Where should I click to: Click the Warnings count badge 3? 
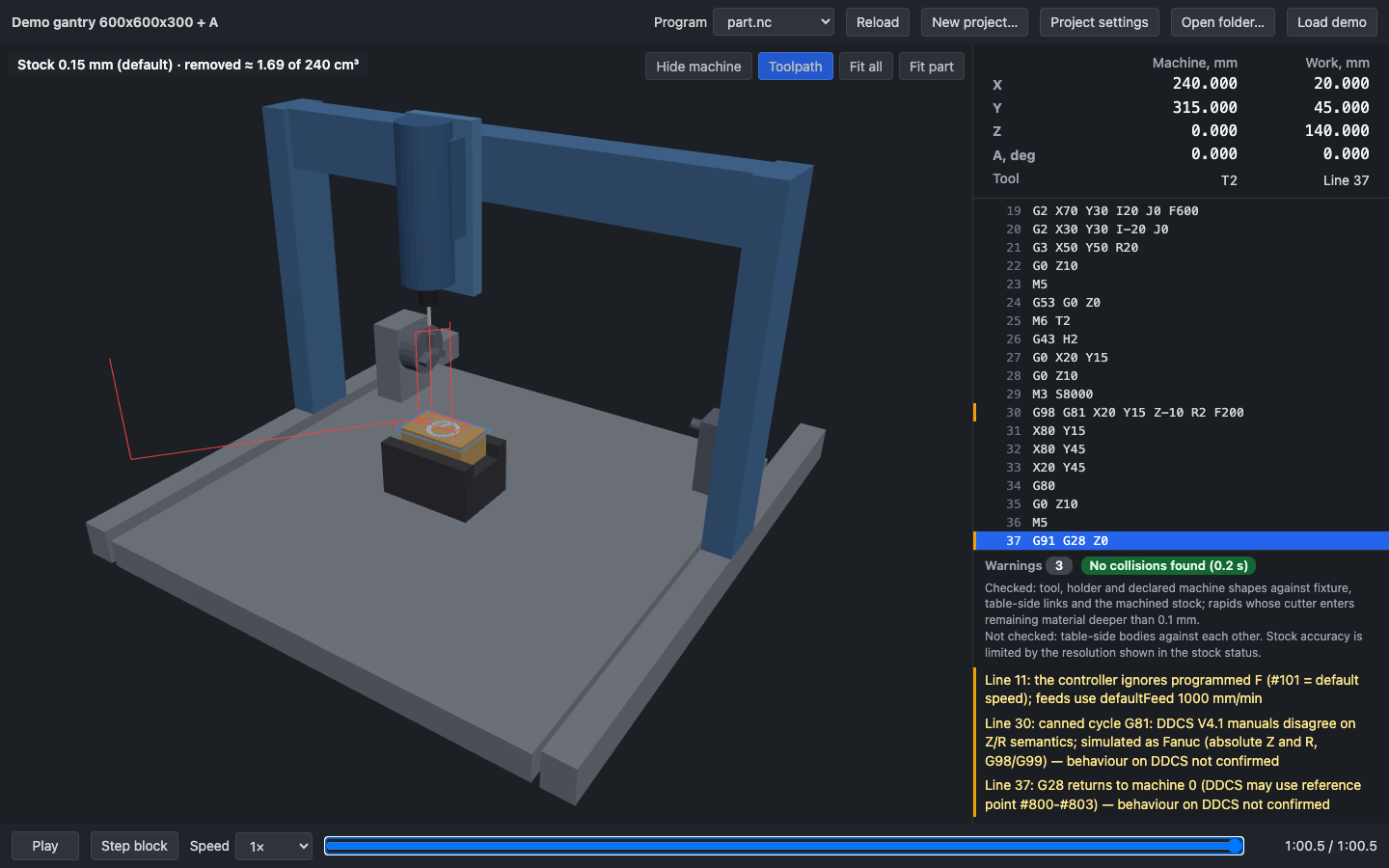[1058, 566]
